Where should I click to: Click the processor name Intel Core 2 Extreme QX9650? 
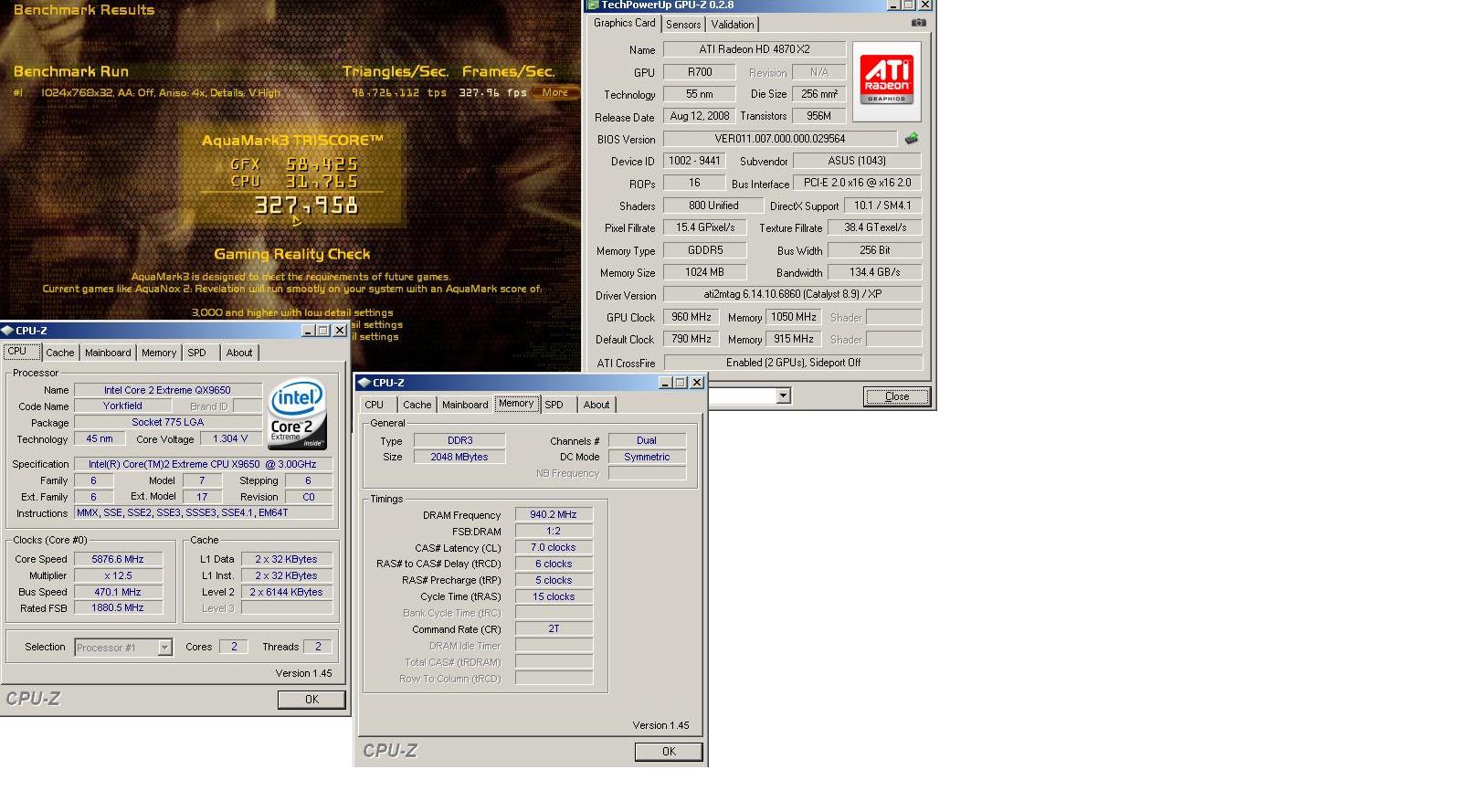click(167, 390)
